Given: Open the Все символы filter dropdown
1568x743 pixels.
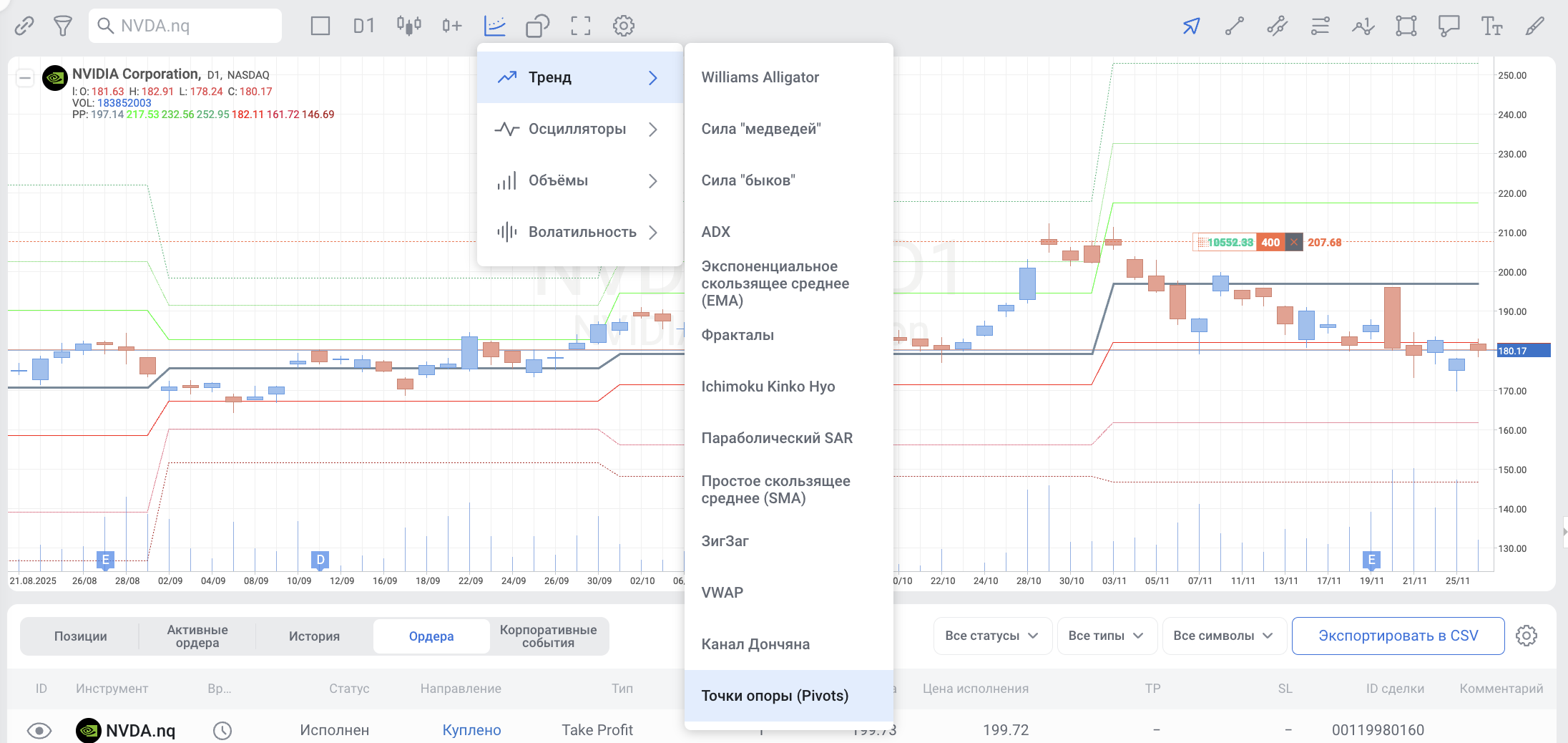Looking at the screenshot, I should pos(1224,636).
